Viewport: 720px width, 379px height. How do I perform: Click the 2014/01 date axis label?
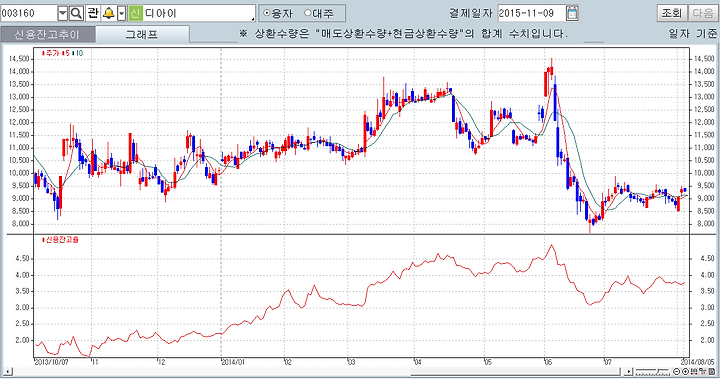(x=233, y=362)
